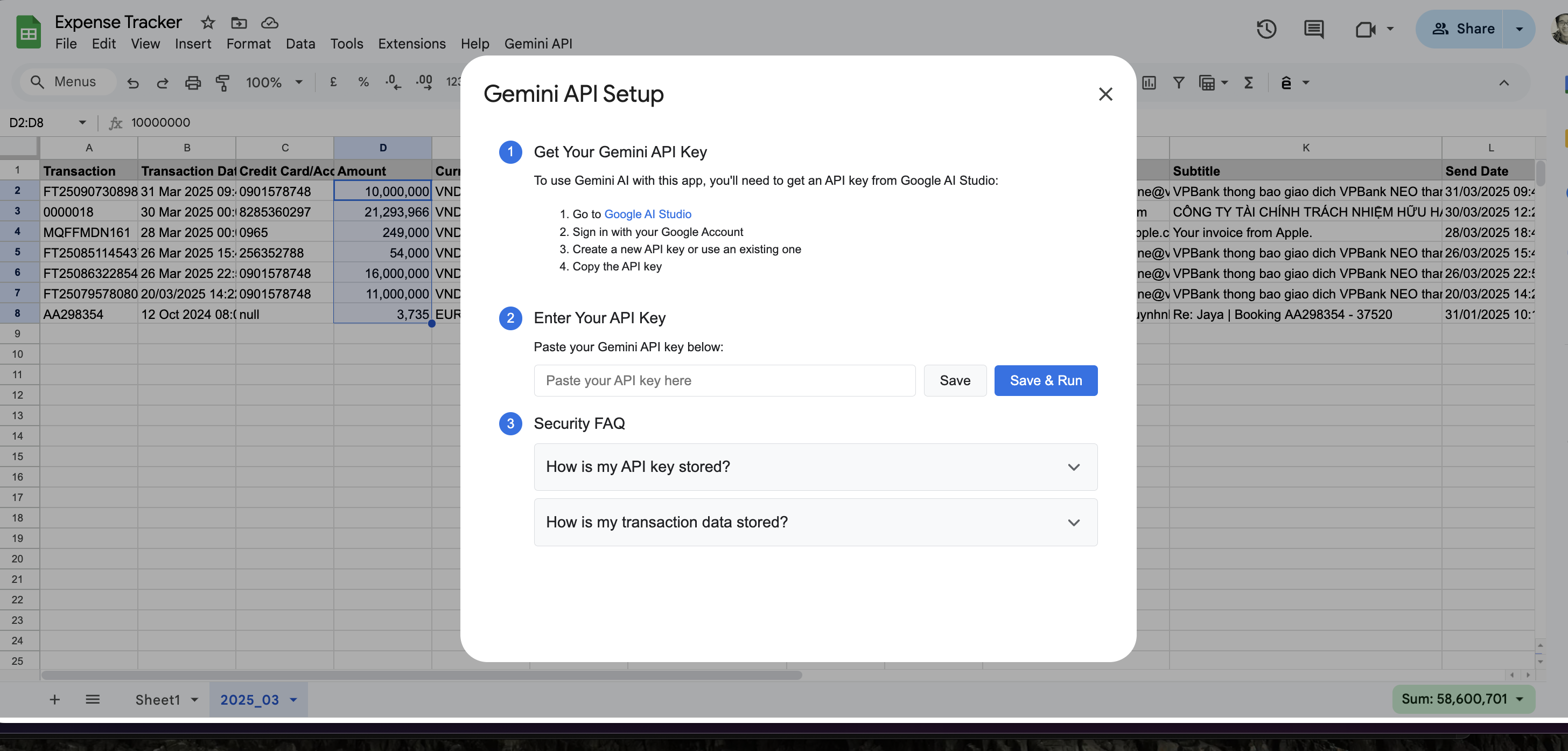Open the Google Sheets home icon

28,32
